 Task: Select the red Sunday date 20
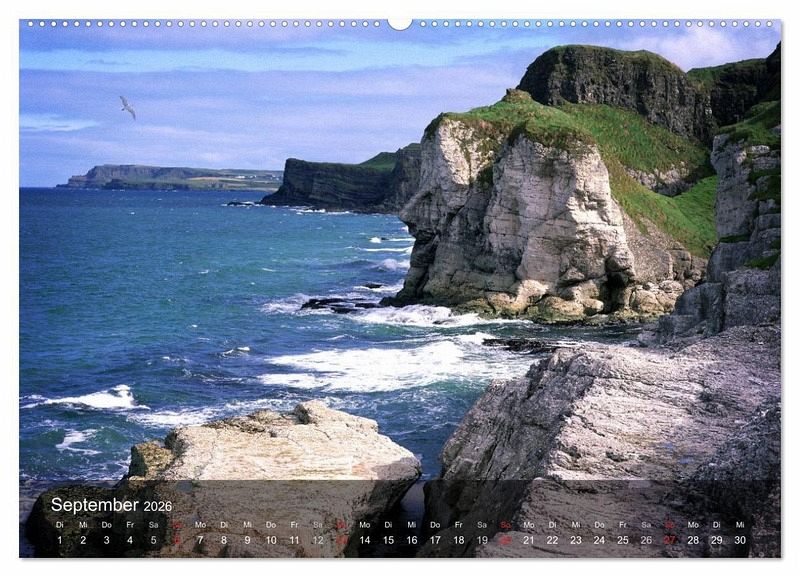click(x=506, y=540)
